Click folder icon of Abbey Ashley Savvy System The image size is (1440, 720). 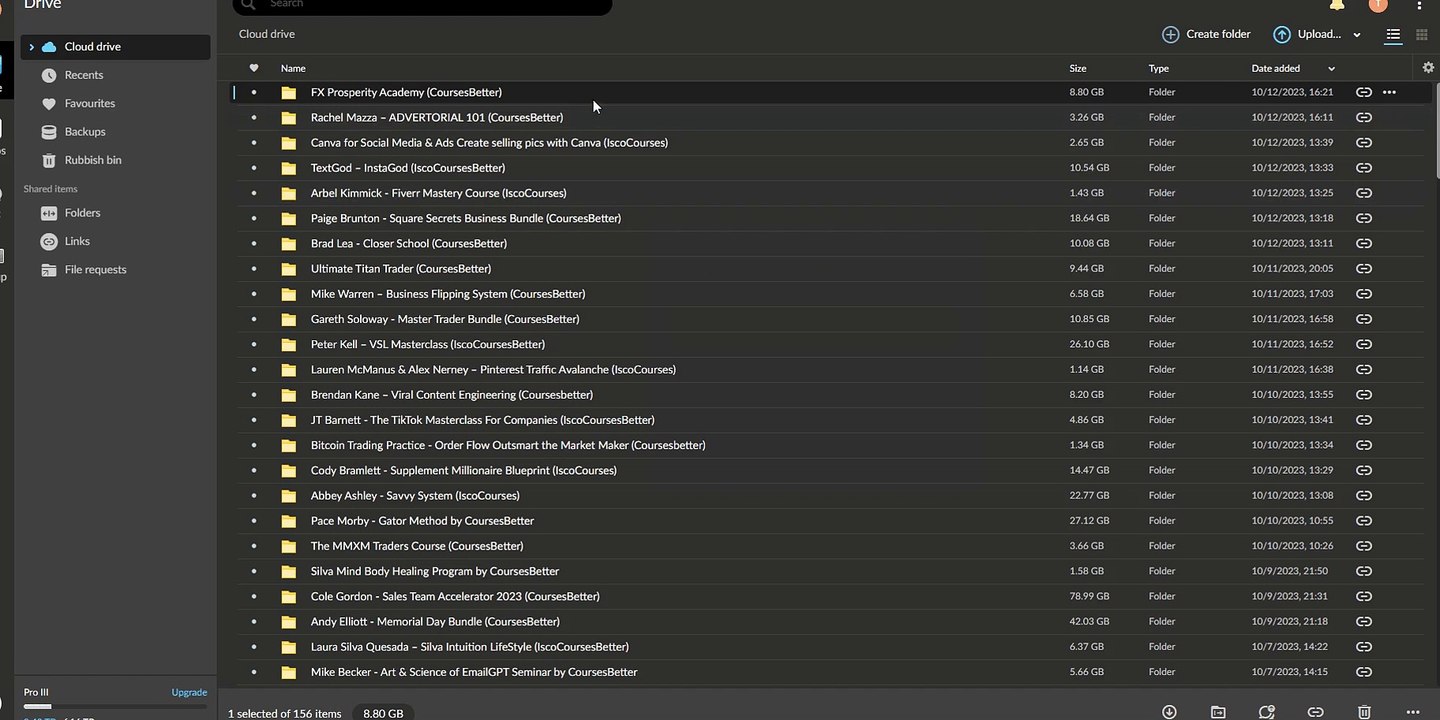tap(289, 496)
